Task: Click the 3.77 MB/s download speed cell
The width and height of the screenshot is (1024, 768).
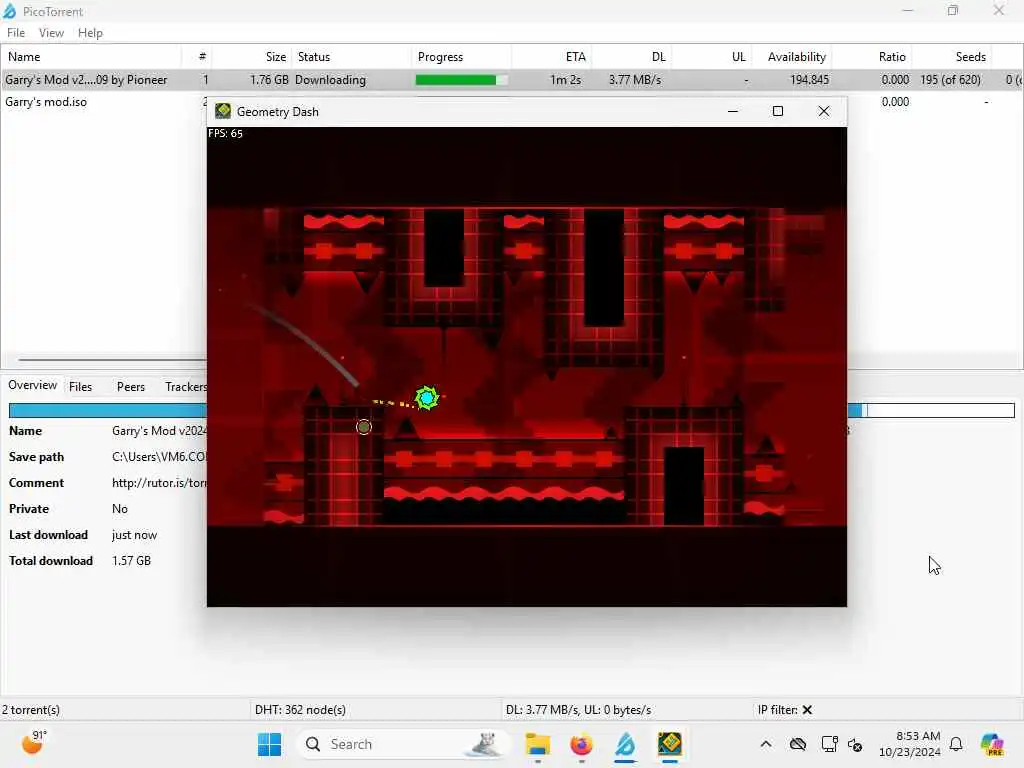Action: [x=635, y=80]
